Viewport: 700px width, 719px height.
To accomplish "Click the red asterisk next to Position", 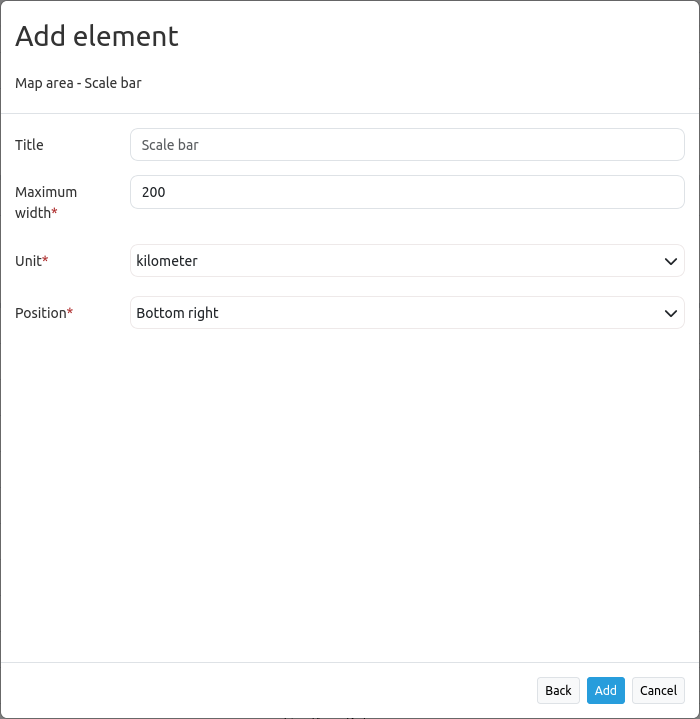I will (x=70, y=313).
